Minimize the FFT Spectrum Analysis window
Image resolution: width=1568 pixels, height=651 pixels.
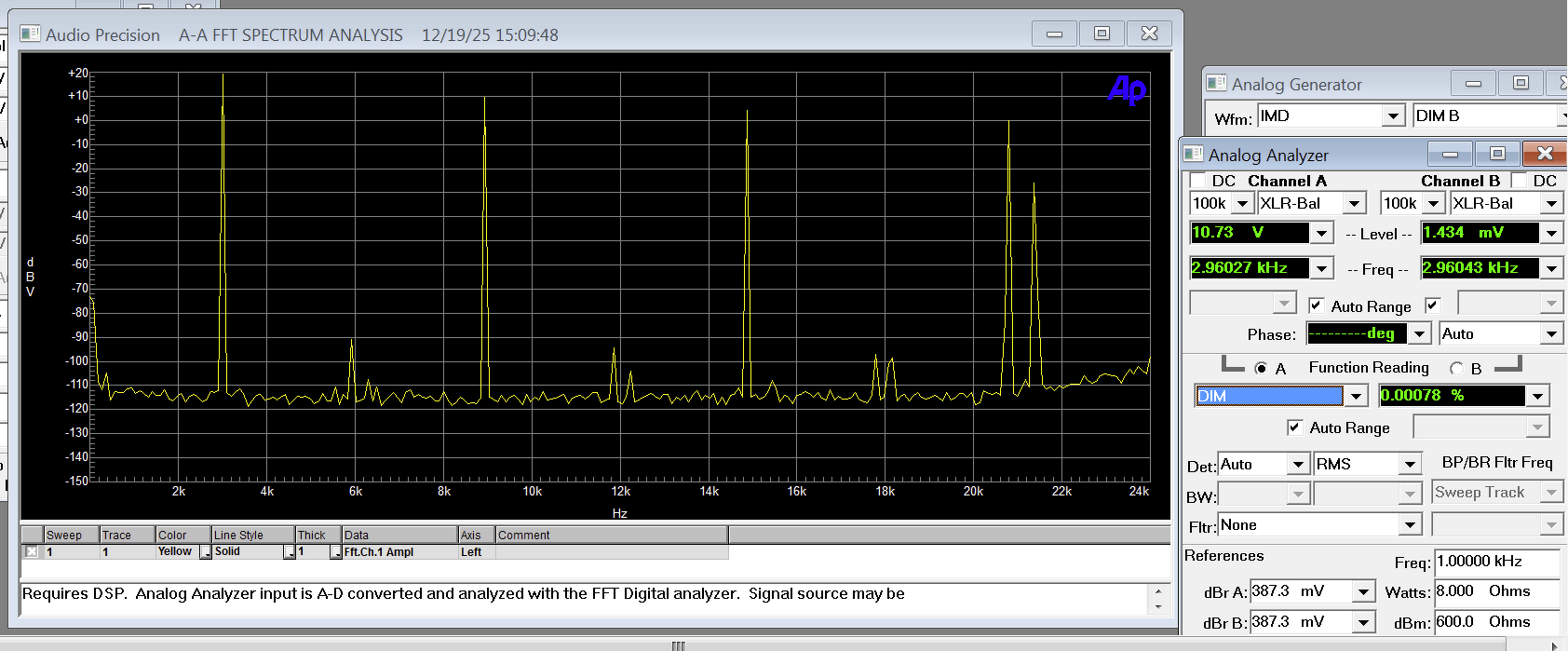click(x=1055, y=34)
